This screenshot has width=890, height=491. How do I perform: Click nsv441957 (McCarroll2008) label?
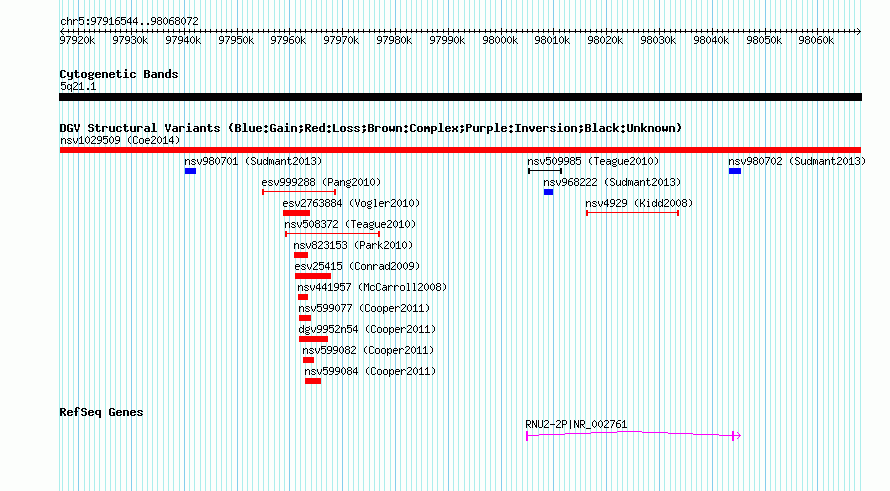(x=372, y=287)
